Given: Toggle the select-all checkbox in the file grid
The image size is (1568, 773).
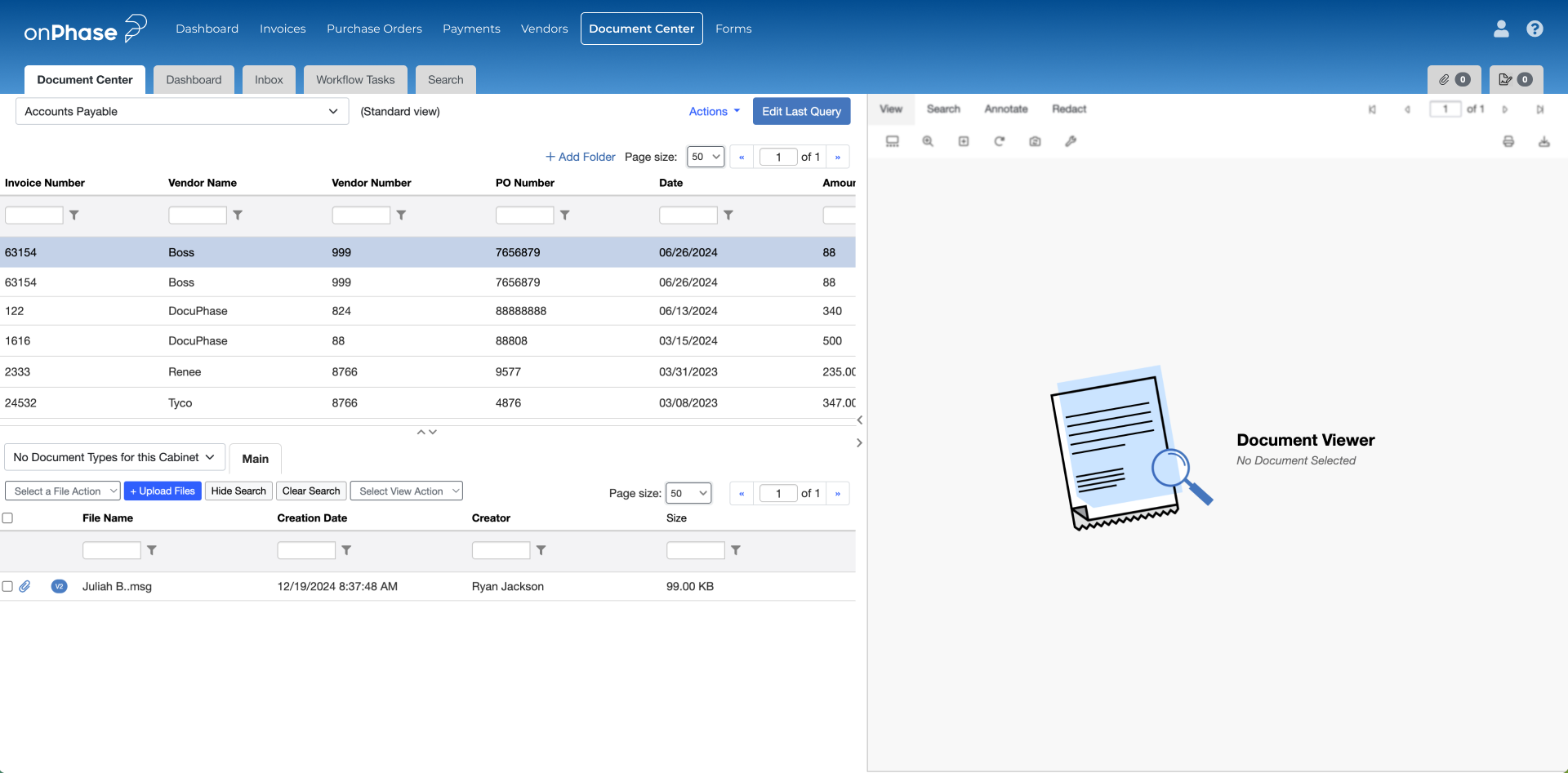Looking at the screenshot, I should pos(7,518).
